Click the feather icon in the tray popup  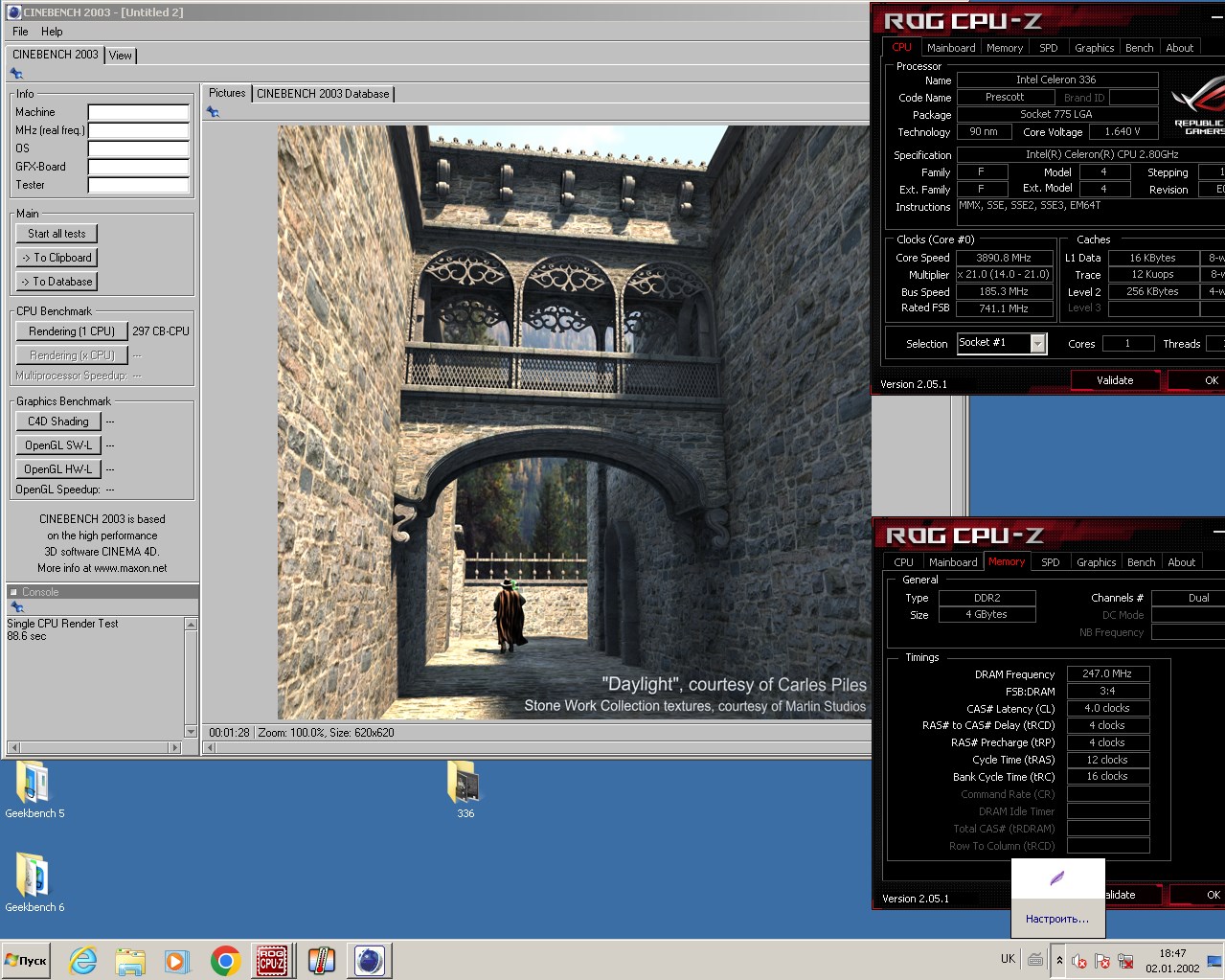pyautogui.click(x=1057, y=877)
